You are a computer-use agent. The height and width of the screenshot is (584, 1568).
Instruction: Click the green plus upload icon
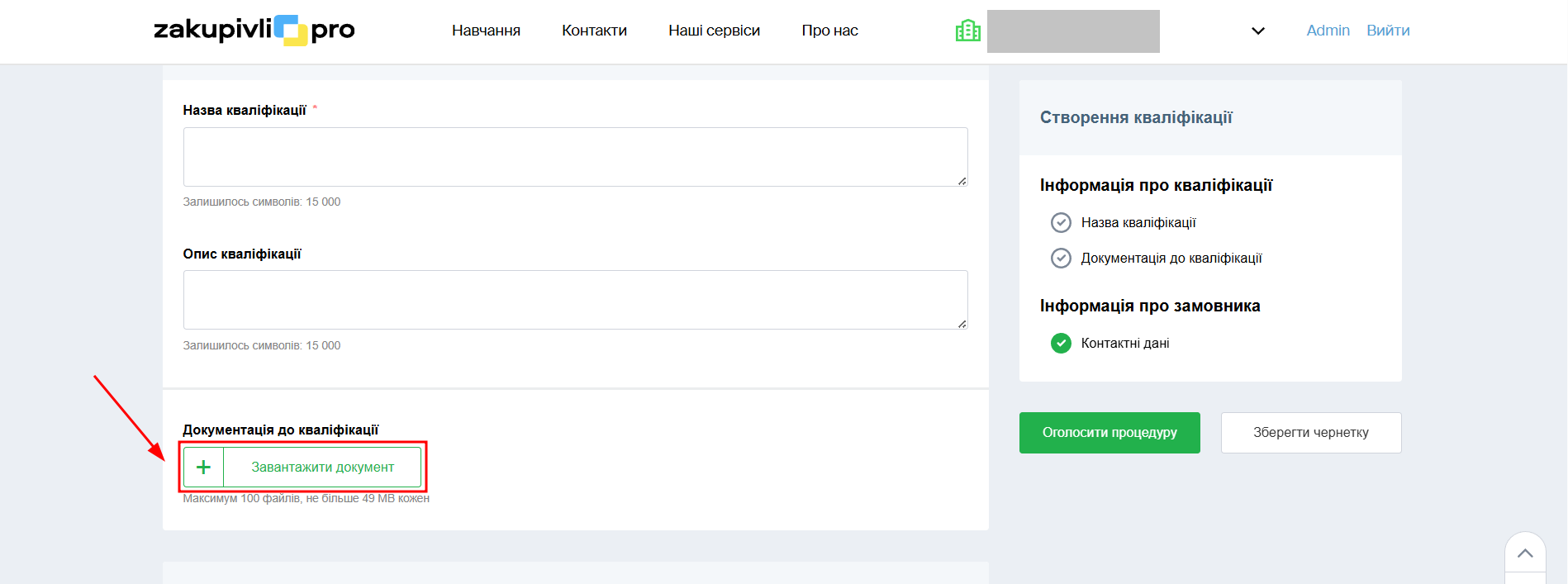pyautogui.click(x=203, y=468)
